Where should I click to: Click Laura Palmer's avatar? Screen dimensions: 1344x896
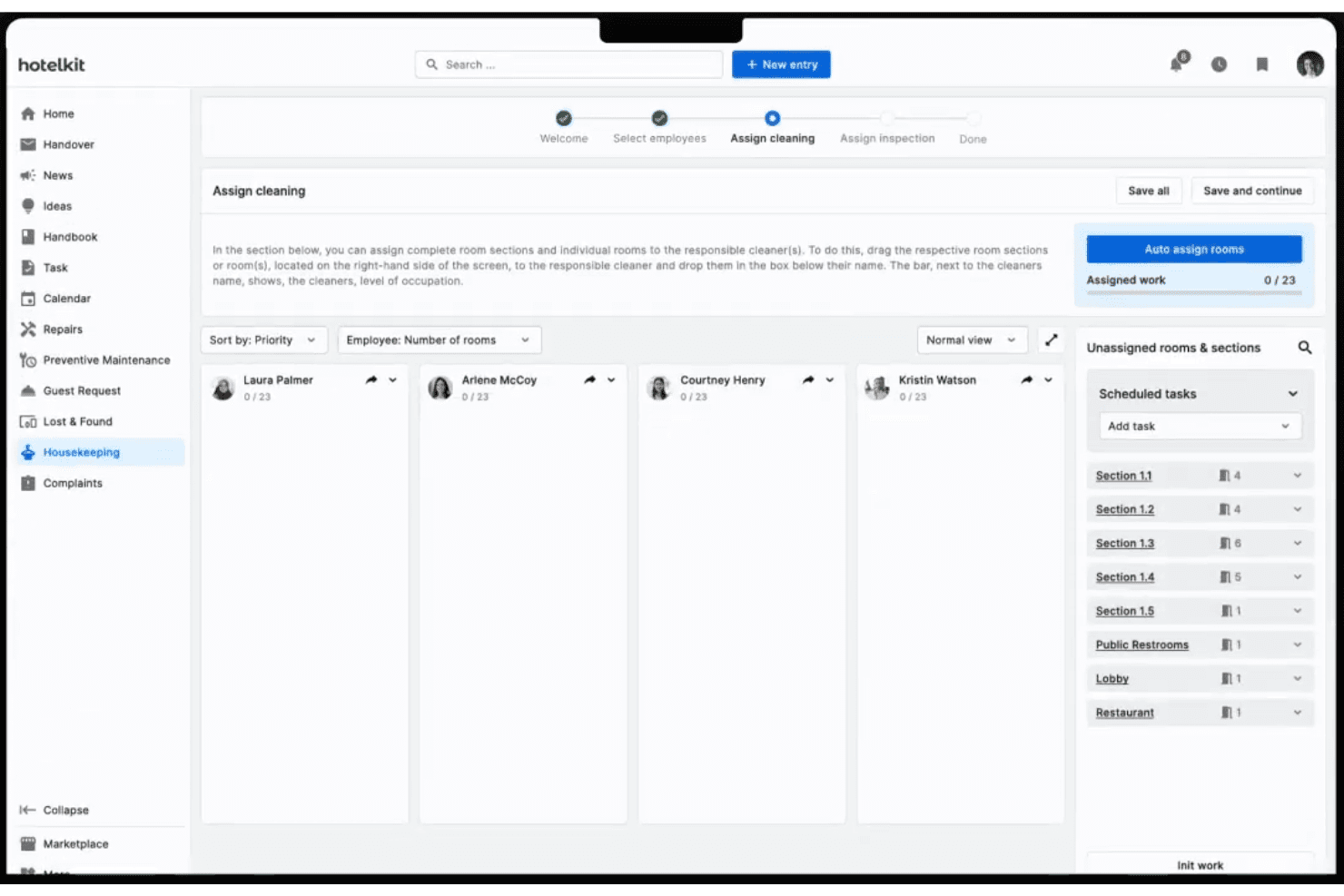tap(223, 389)
